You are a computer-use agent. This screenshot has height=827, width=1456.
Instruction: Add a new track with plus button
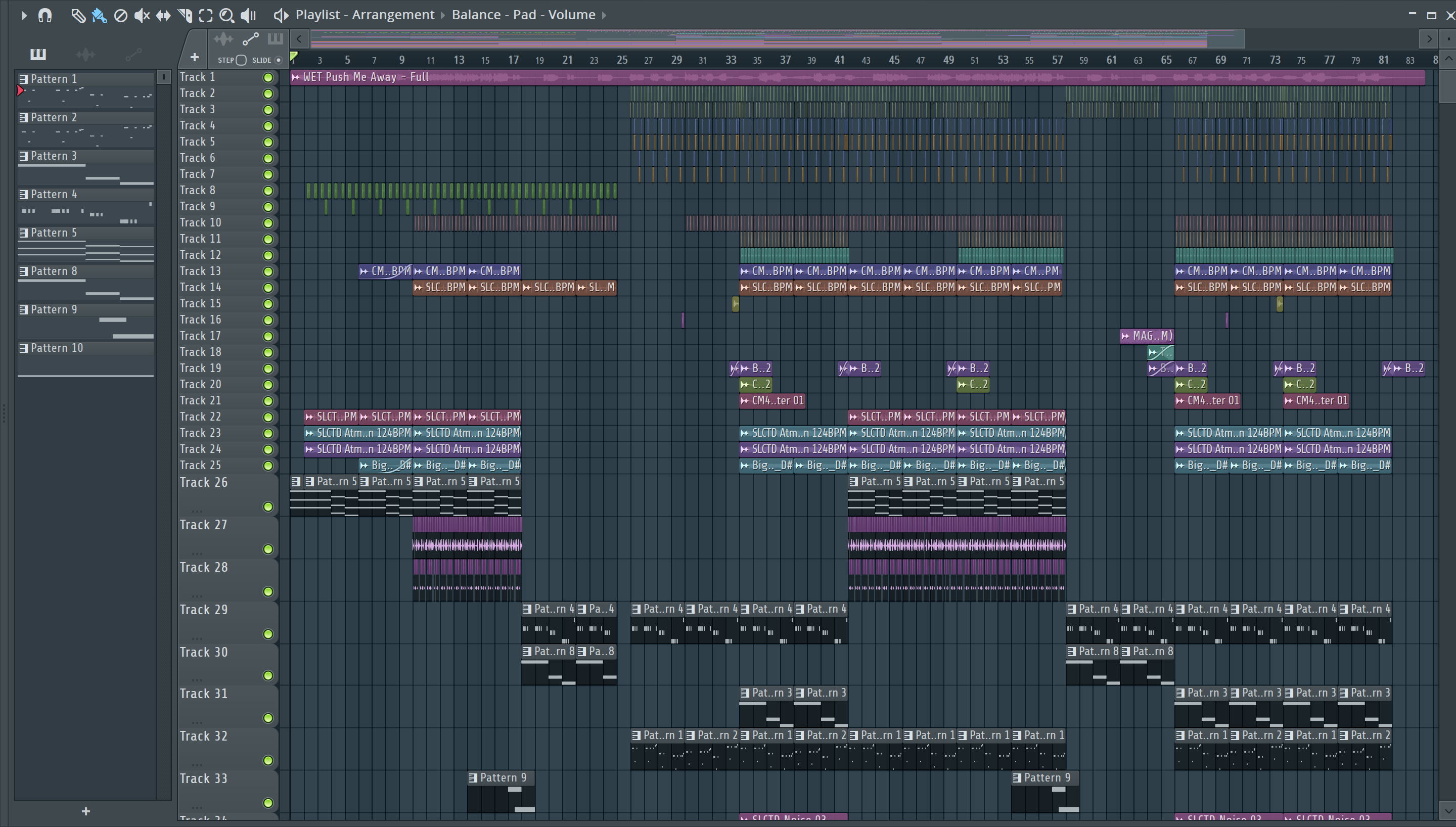click(x=194, y=57)
